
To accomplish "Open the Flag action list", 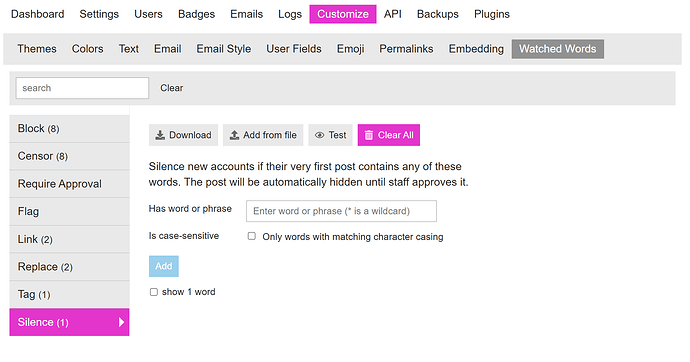I will [x=70, y=212].
